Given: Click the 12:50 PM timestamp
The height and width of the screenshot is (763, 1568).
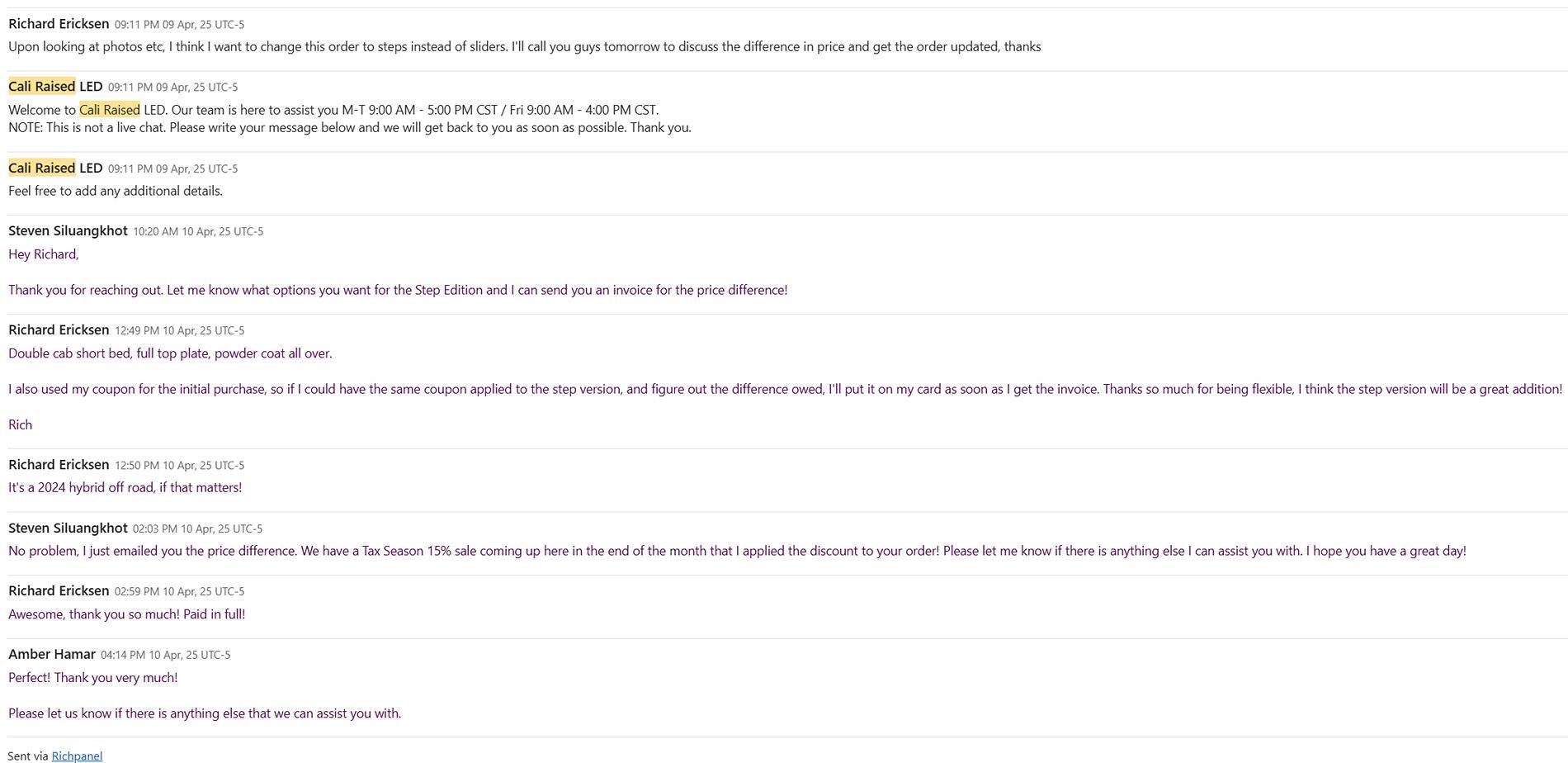Looking at the screenshot, I should pos(179,465).
